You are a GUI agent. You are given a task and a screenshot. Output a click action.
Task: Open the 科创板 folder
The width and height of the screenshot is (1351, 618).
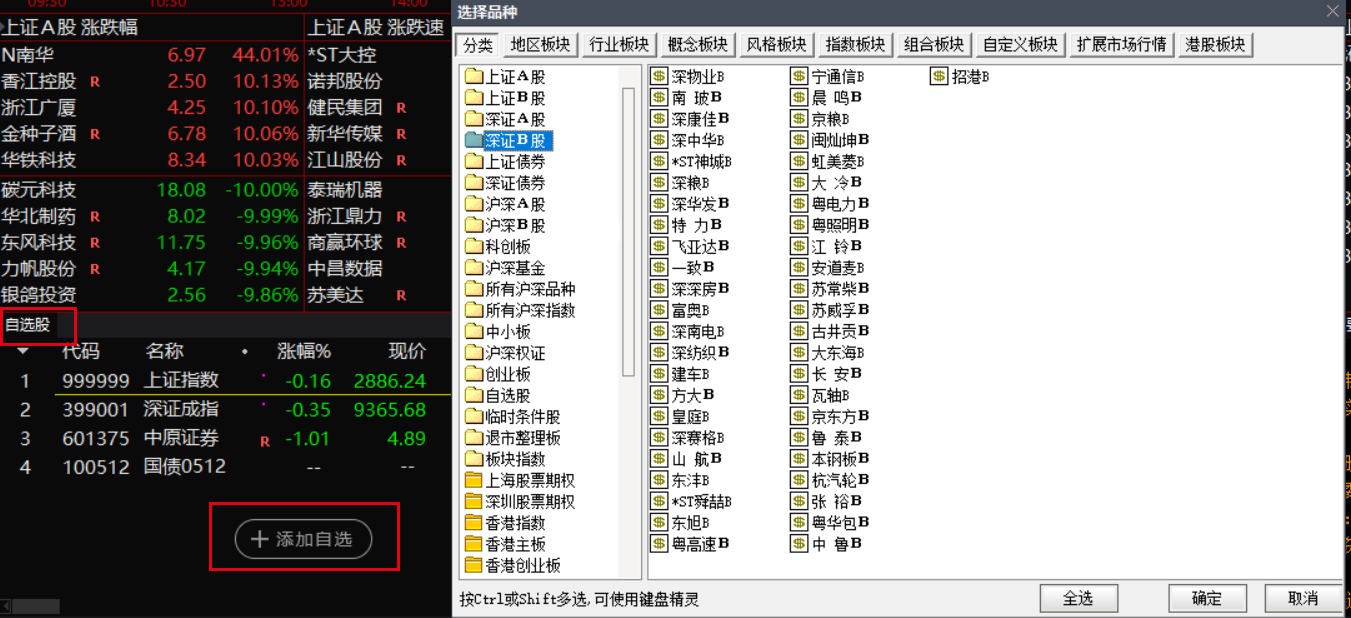point(499,247)
